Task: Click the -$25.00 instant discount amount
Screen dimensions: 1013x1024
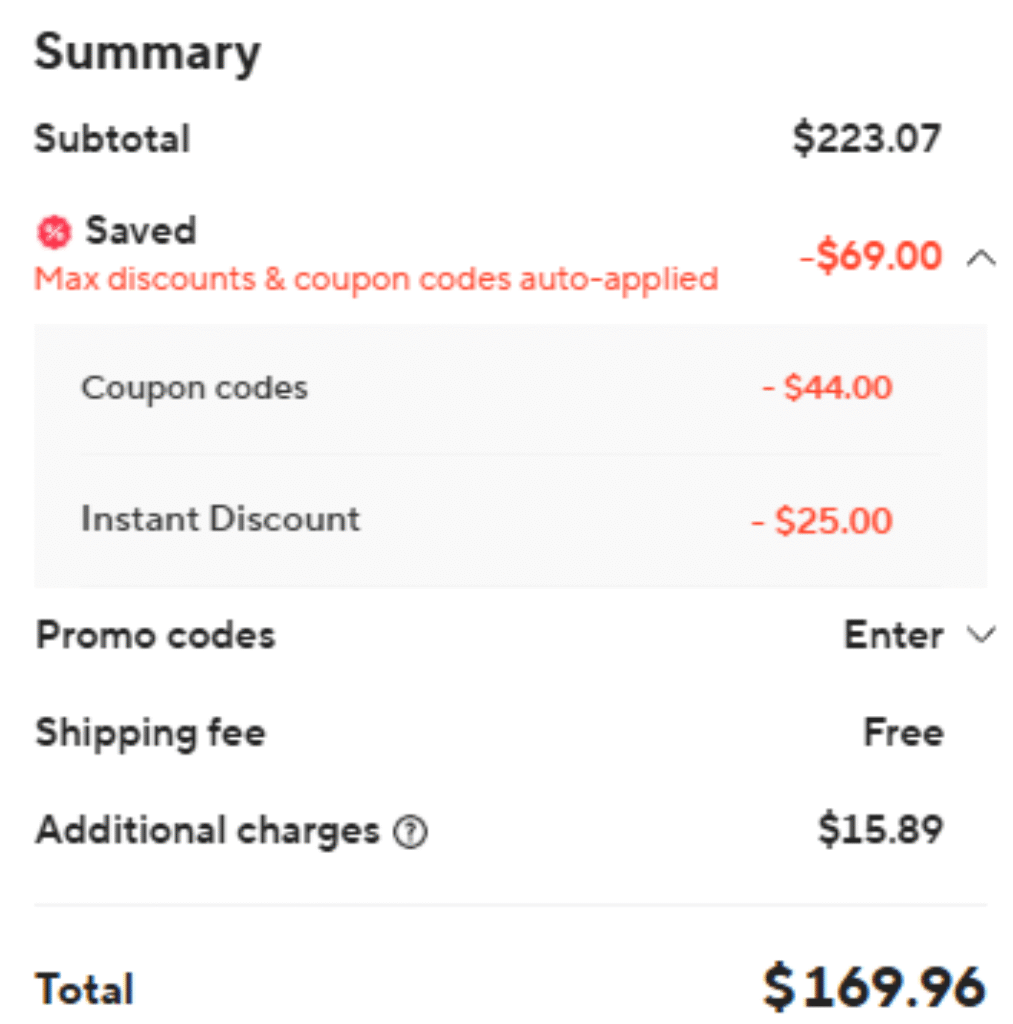Action: [822, 521]
